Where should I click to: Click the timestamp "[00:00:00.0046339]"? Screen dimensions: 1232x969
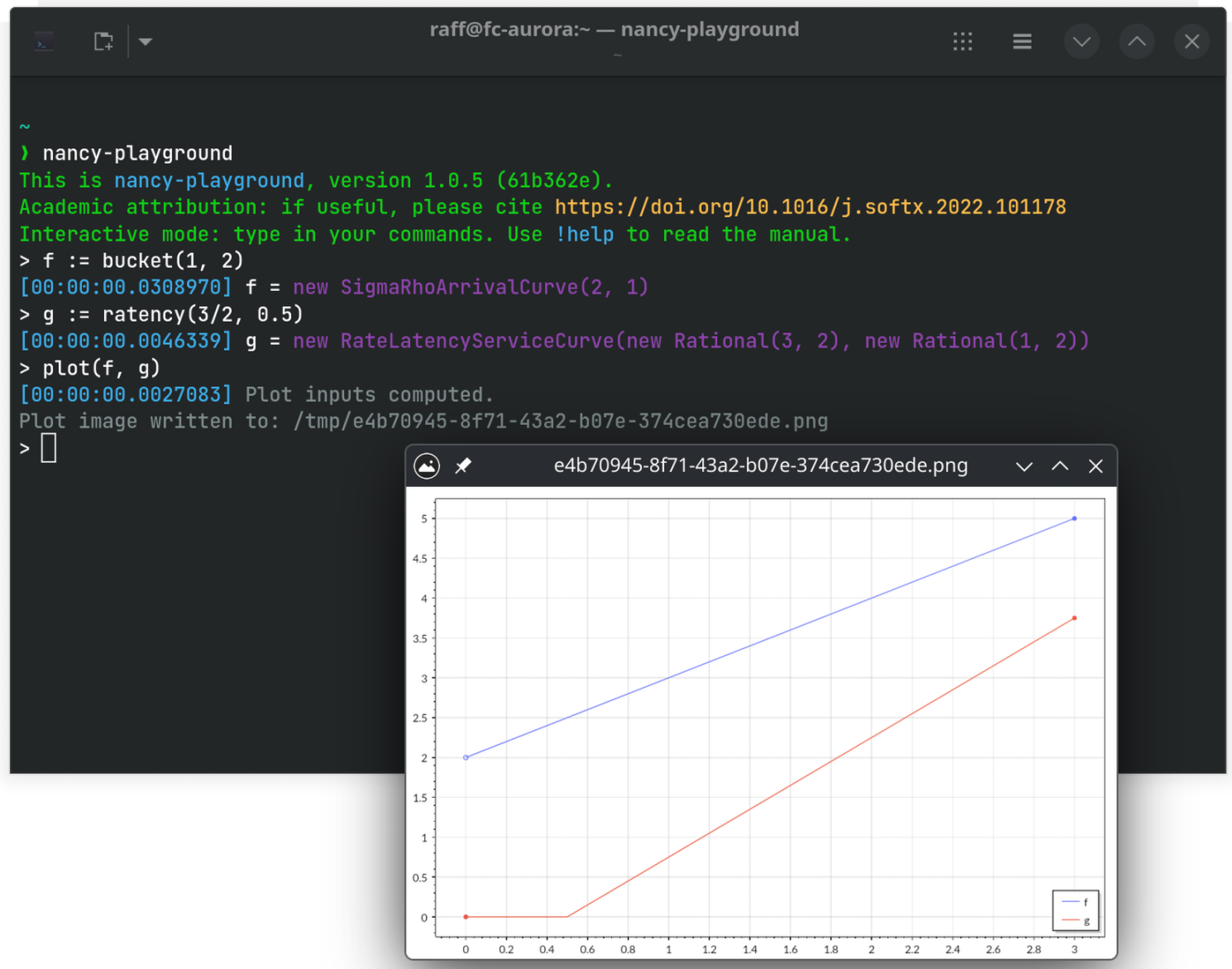pos(126,341)
